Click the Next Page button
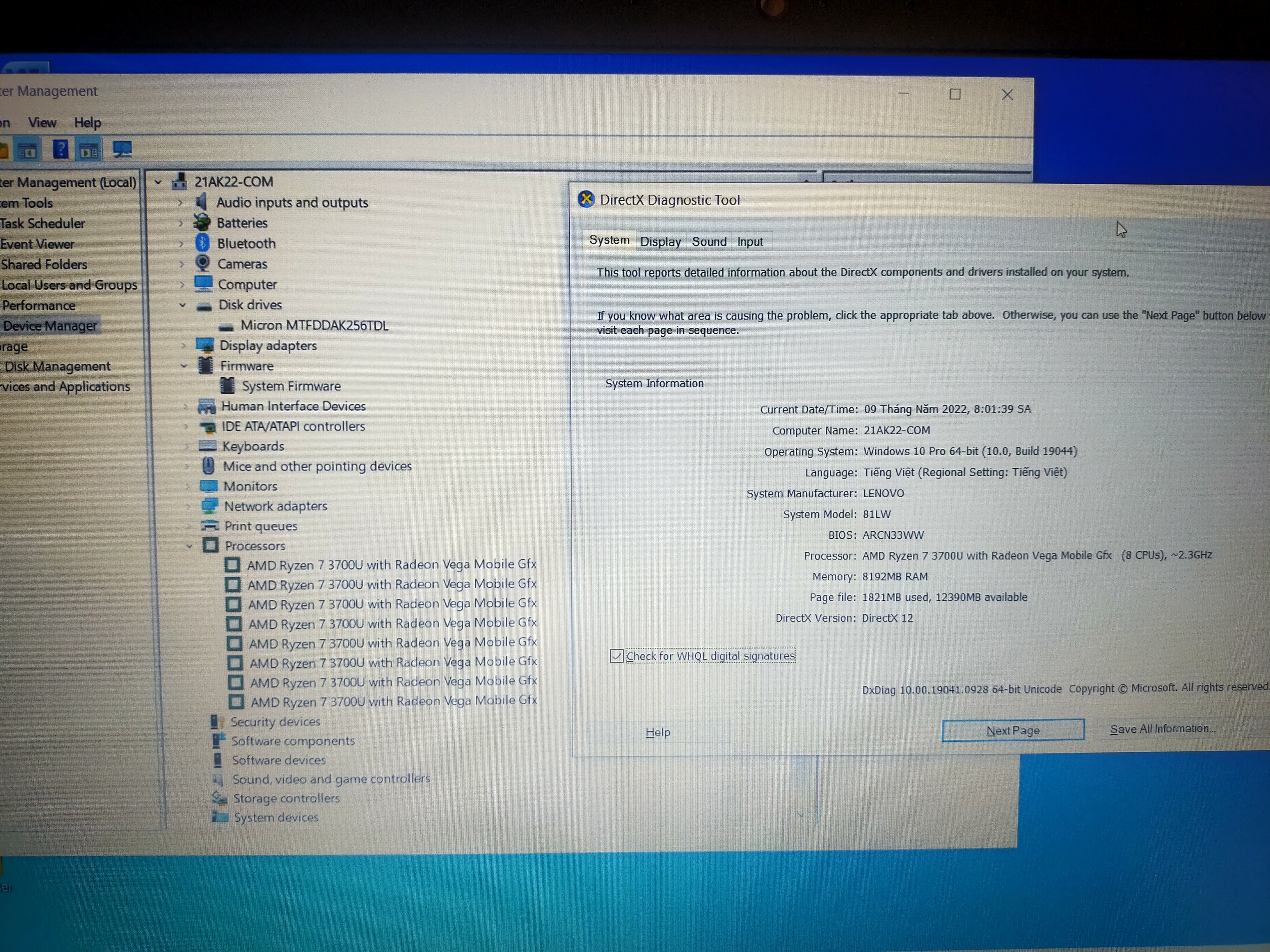Image resolution: width=1270 pixels, height=952 pixels. click(1013, 730)
